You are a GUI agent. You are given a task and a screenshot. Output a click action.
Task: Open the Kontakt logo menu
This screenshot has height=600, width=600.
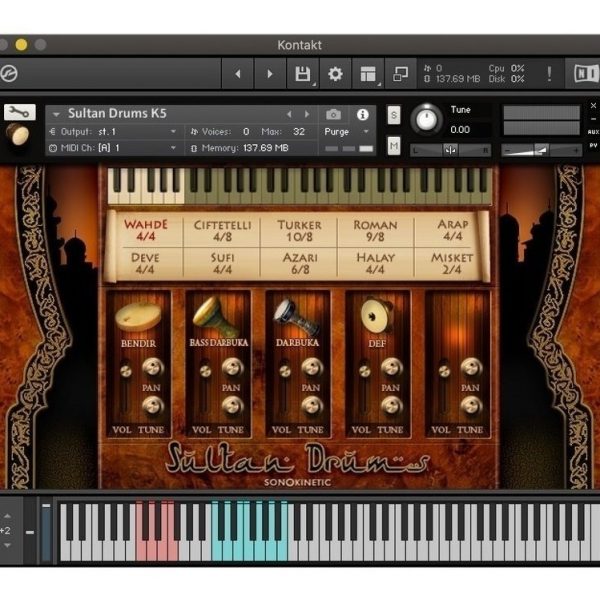8,73
